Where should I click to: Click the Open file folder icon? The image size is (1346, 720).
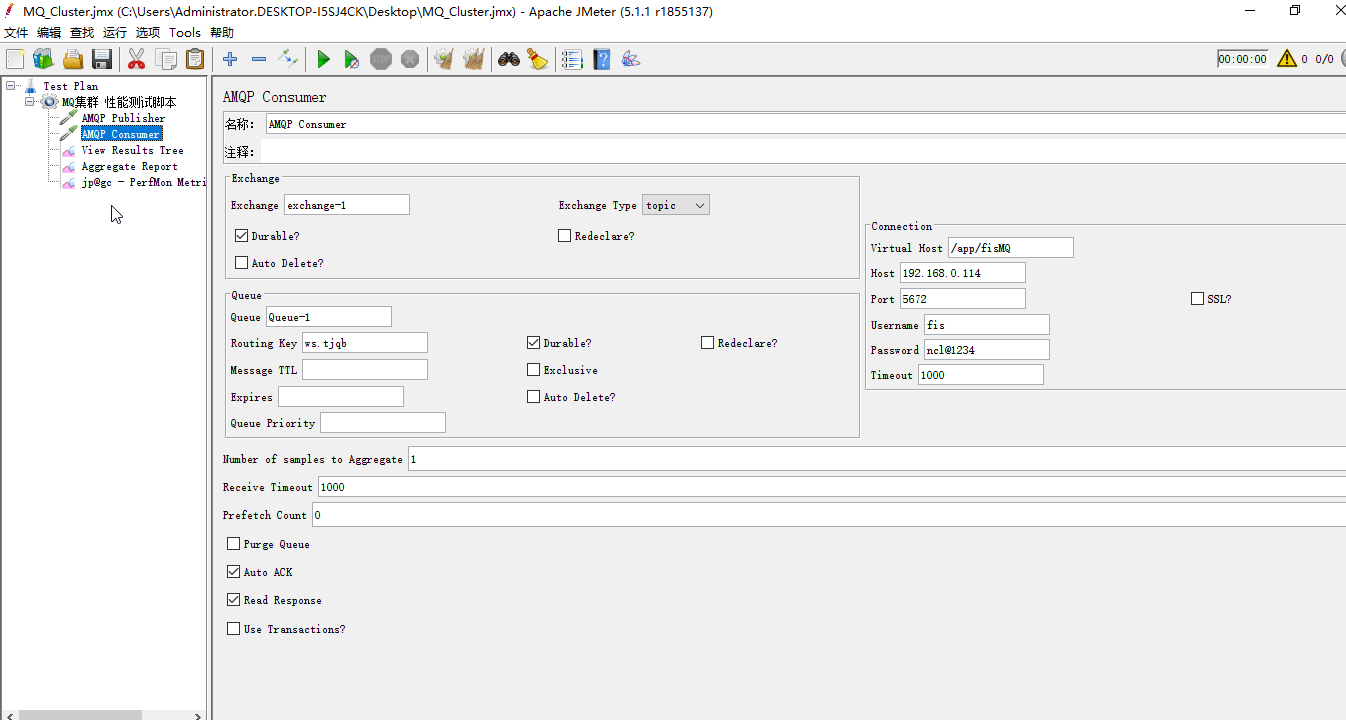73,59
